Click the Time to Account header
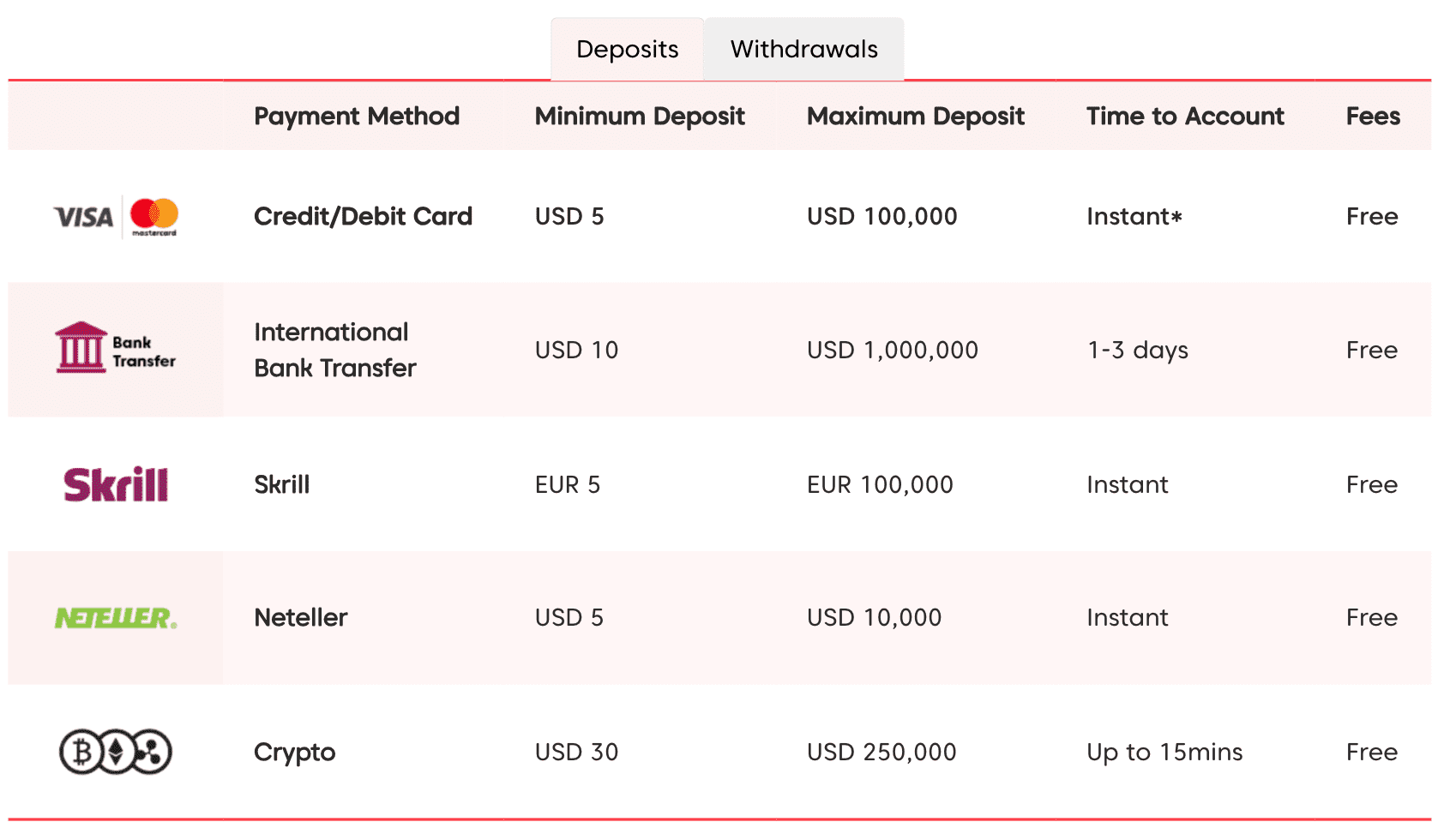This screenshot has width=1438, height=840. click(1185, 116)
